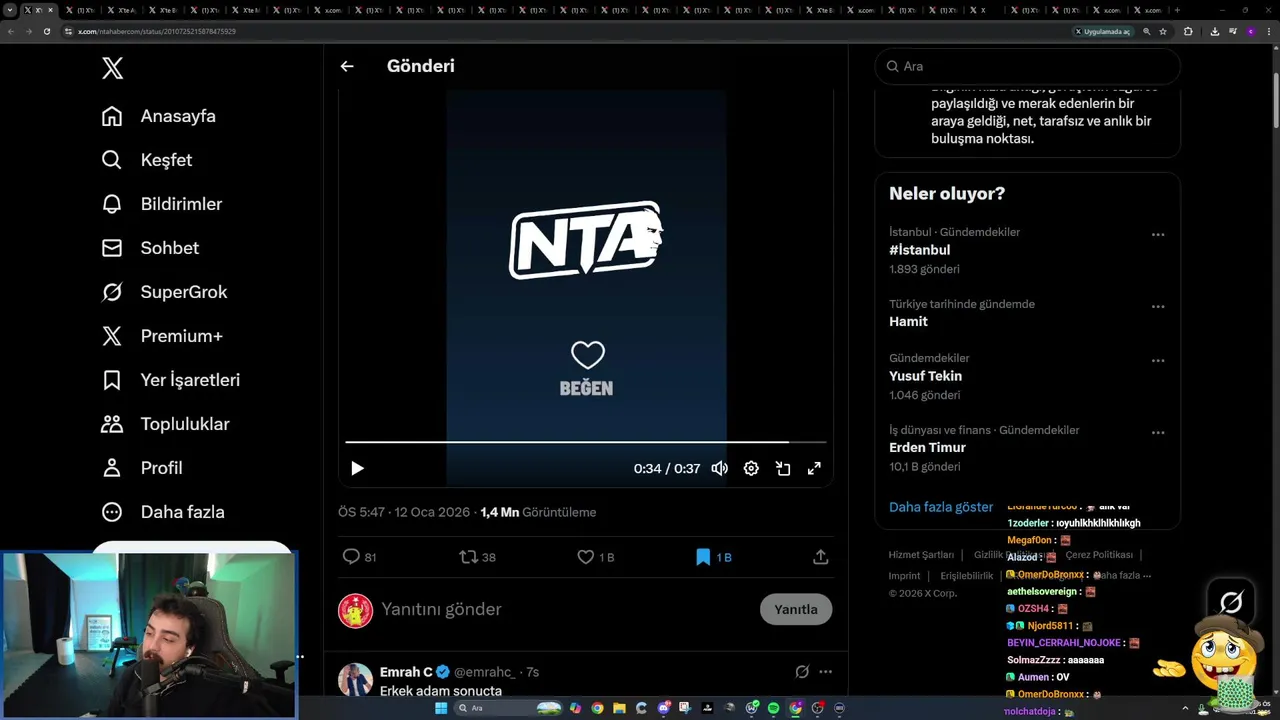Viewport: 1280px width, 720px height.
Task: Open Sohbet messages
Action: pos(150,248)
